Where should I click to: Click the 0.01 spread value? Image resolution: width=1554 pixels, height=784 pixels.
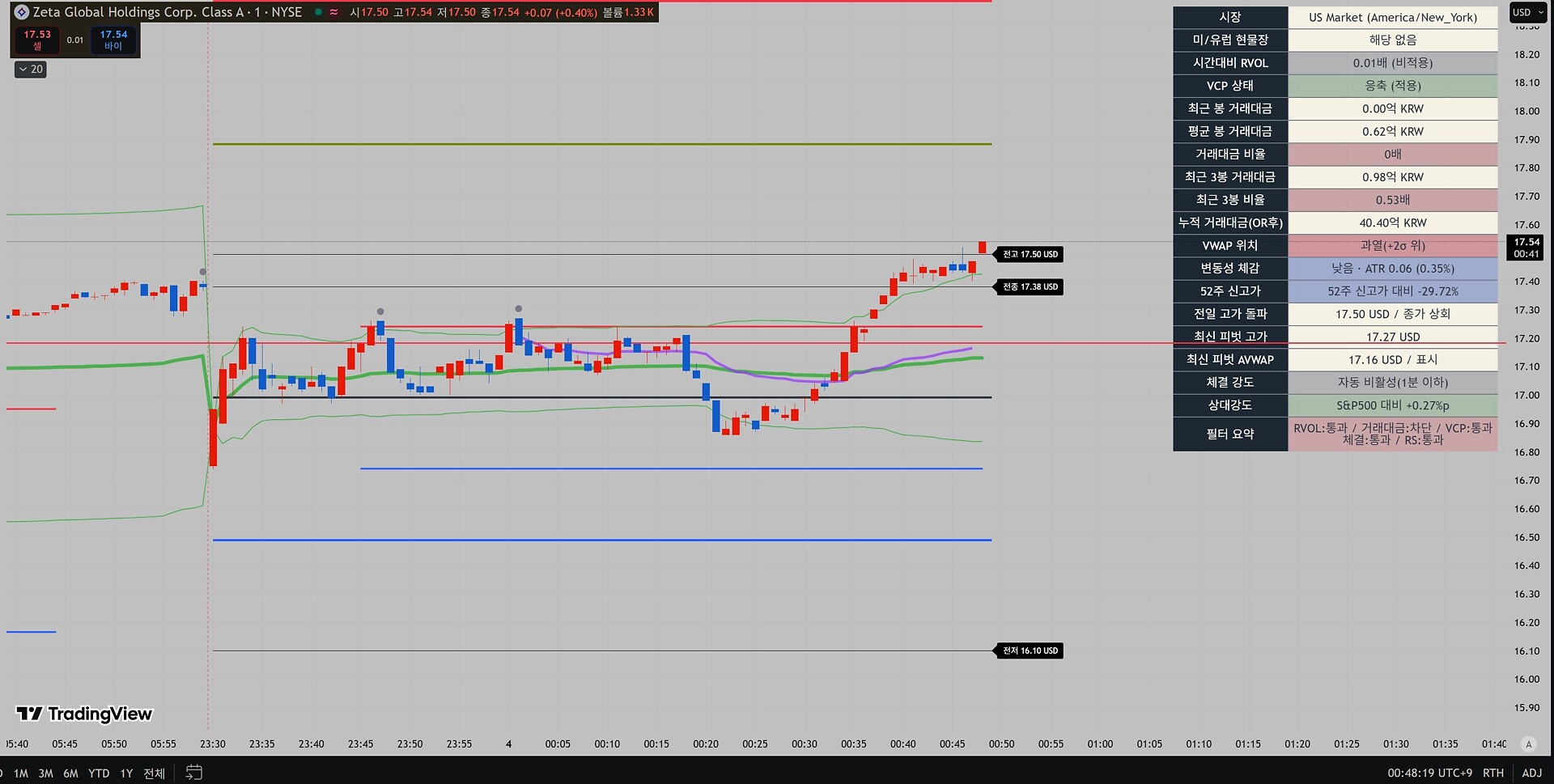tap(75, 40)
